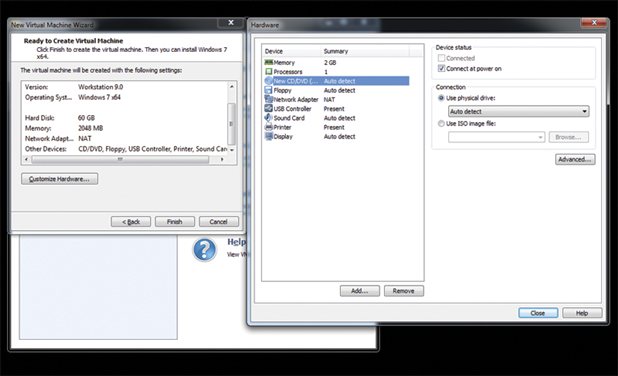Viewport: 618px width, 376px height.
Task: Toggle the Connected checkbox
Action: [441, 58]
